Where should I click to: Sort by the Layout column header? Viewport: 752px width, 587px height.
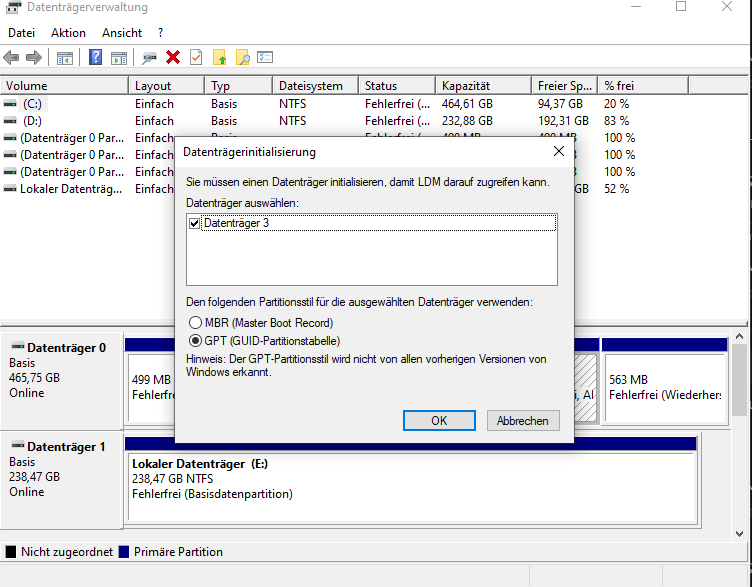point(166,86)
